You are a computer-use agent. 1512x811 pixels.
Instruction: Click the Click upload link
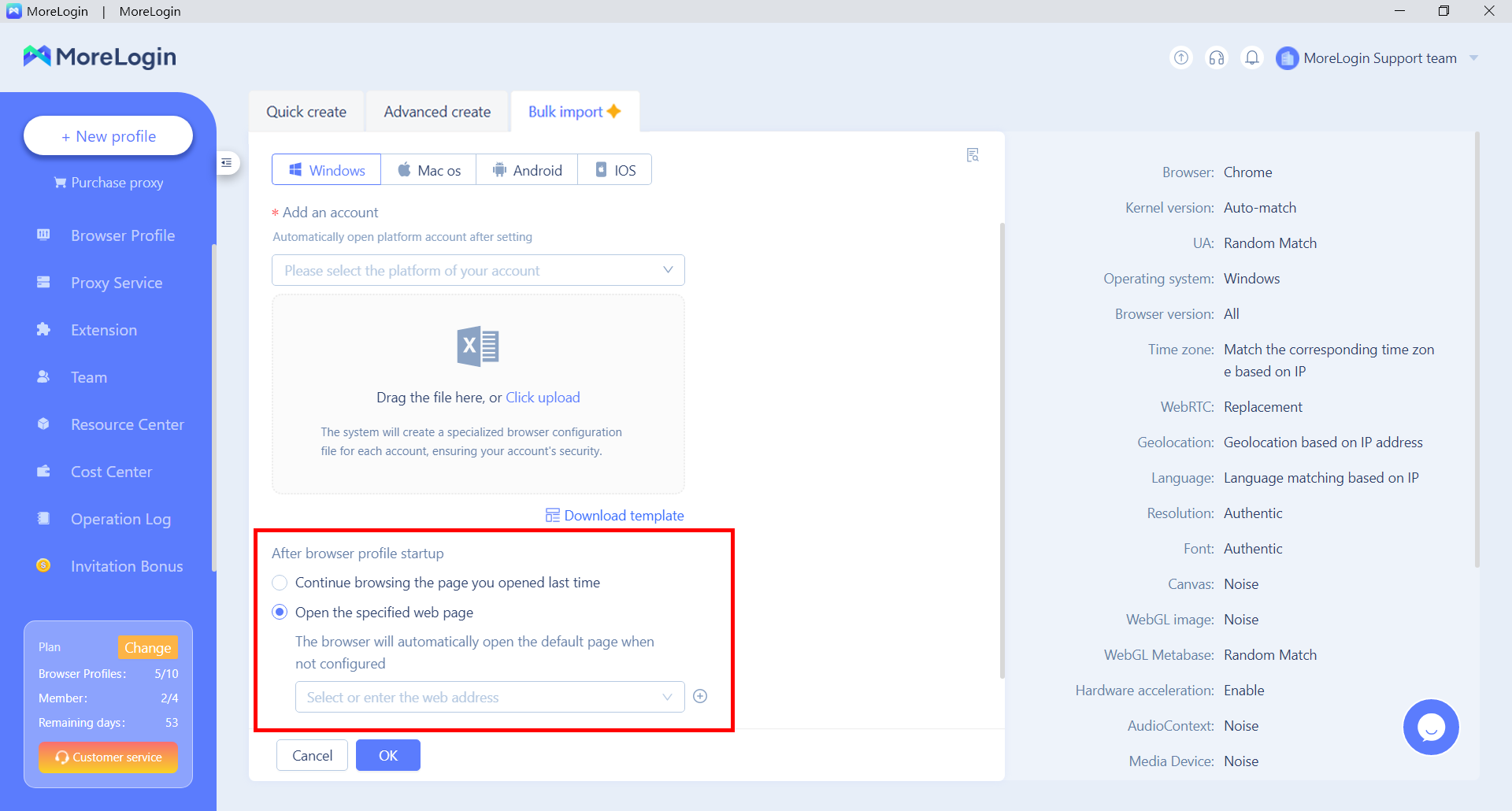click(x=543, y=398)
